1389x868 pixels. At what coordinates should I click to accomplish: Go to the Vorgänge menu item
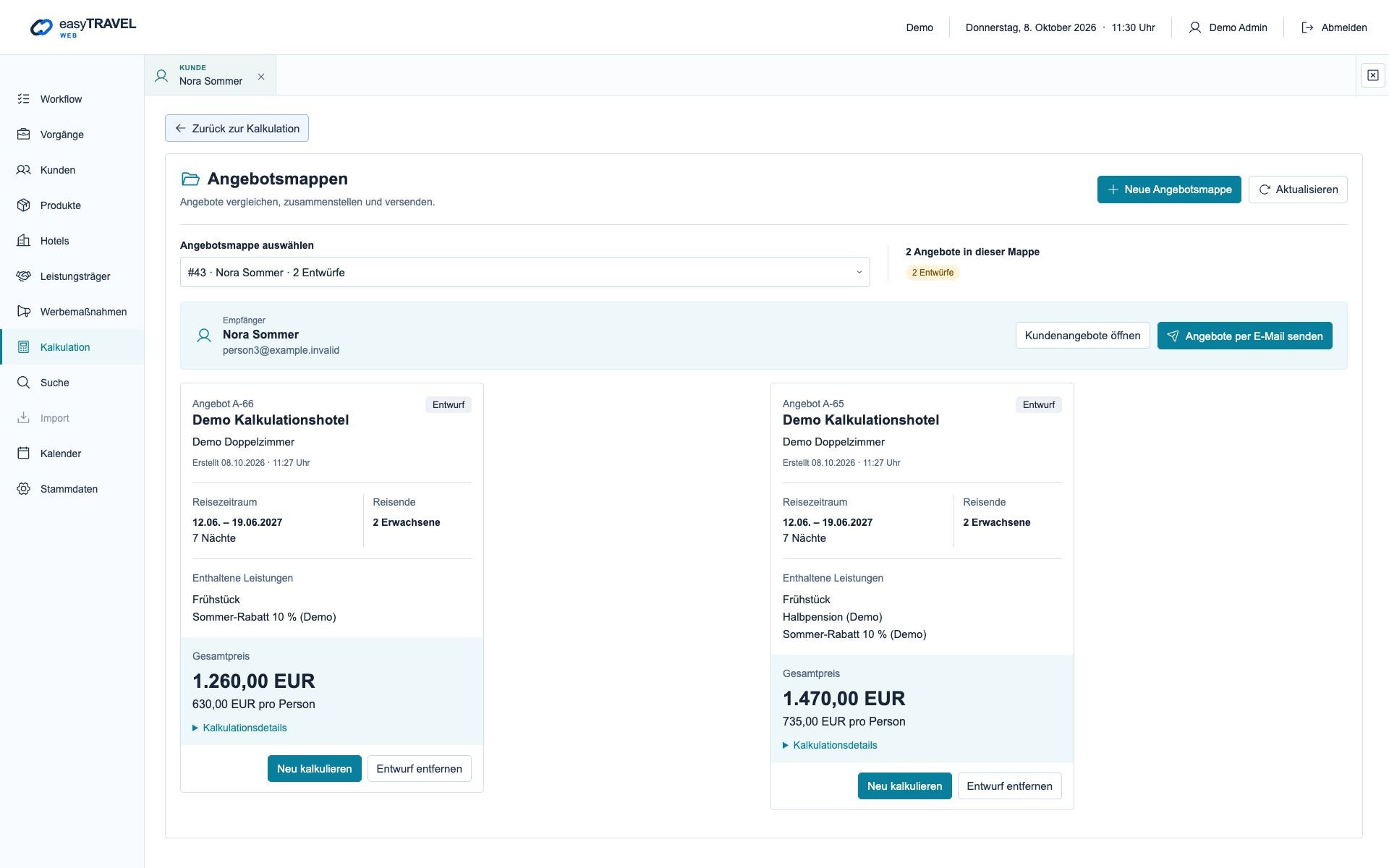coord(72,135)
